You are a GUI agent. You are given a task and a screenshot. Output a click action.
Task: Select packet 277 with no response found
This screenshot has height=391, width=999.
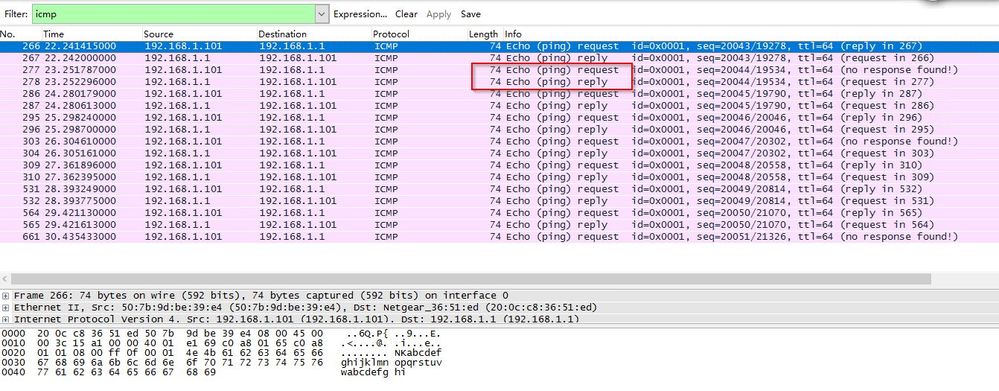click(x=500, y=69)
